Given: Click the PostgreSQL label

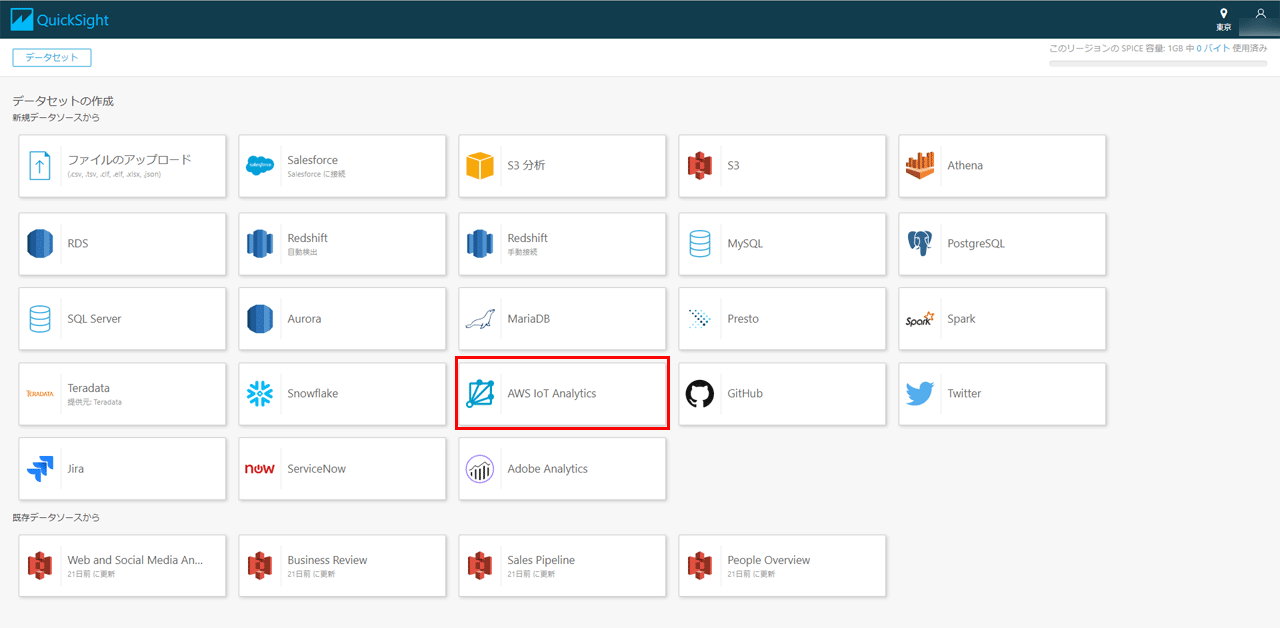Looking at the screenshot, I should coord(976,243).
